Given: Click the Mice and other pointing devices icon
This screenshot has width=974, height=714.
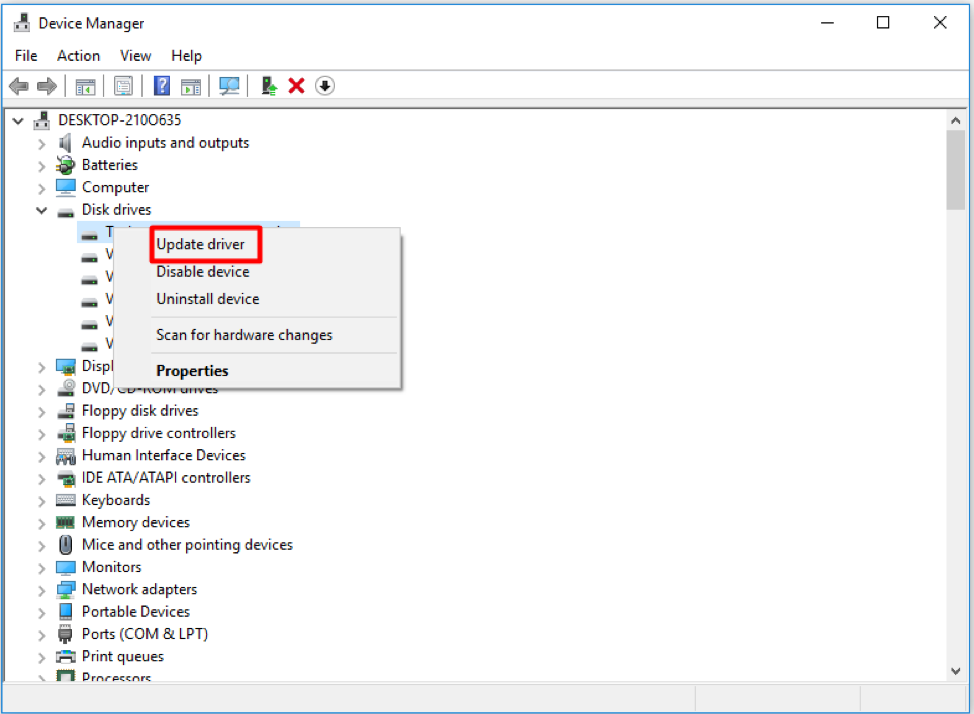Looking at the screenshot, I should coord(65,545).
